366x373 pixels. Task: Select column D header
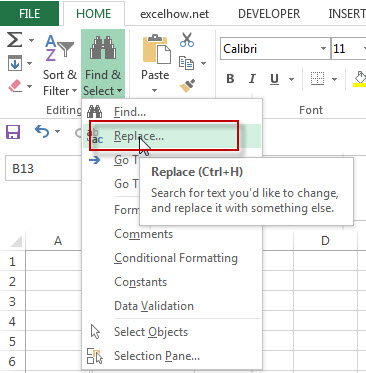click(325, 241)
